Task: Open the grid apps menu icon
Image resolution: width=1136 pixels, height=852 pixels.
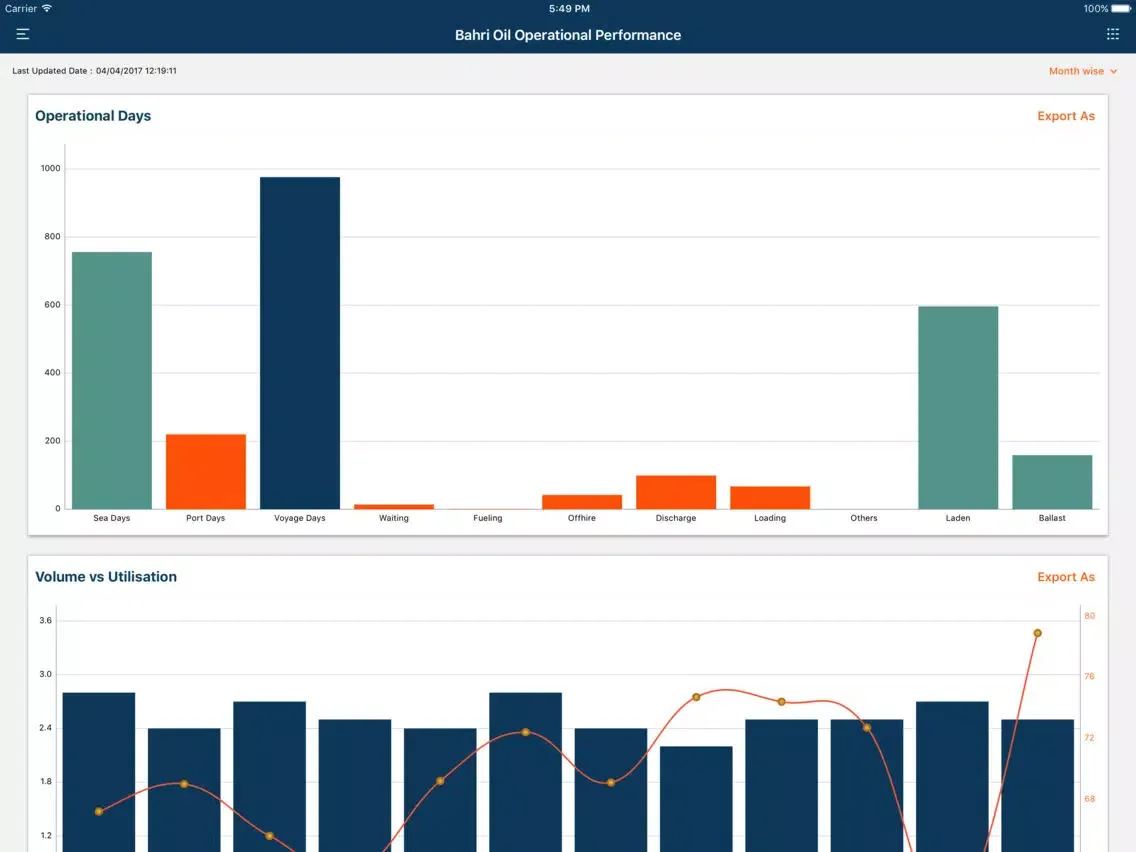Action: coord(1113,34)
